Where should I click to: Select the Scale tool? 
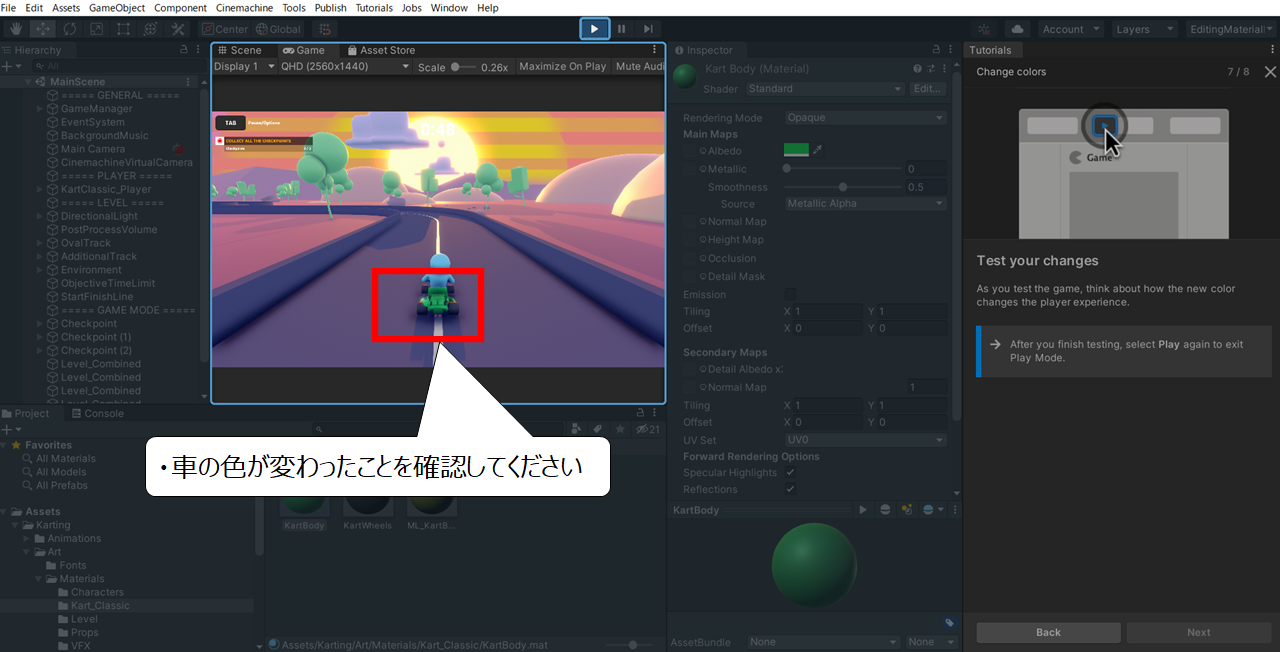point(97,29)
